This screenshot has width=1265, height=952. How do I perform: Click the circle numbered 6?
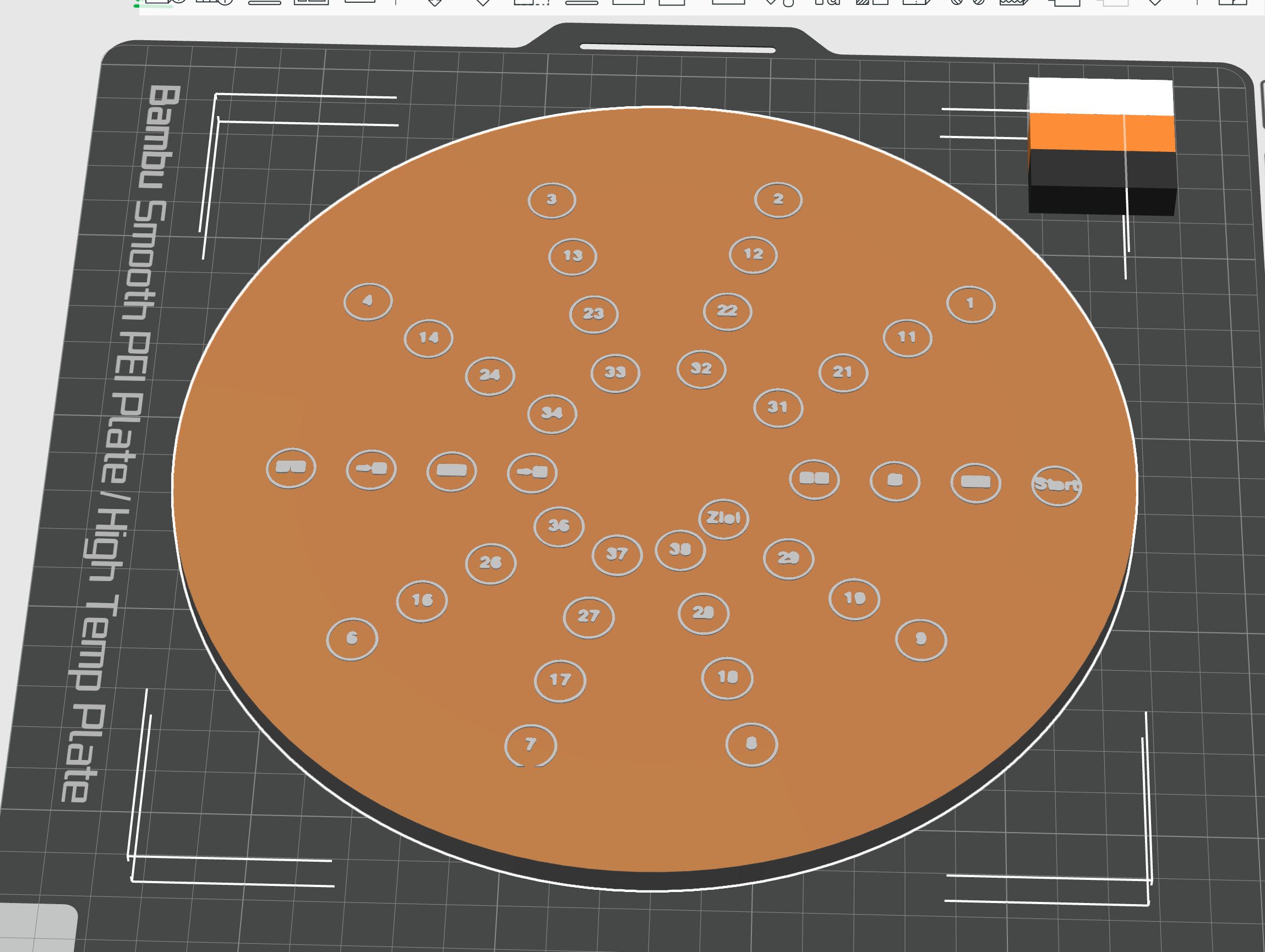click(352, 639)
